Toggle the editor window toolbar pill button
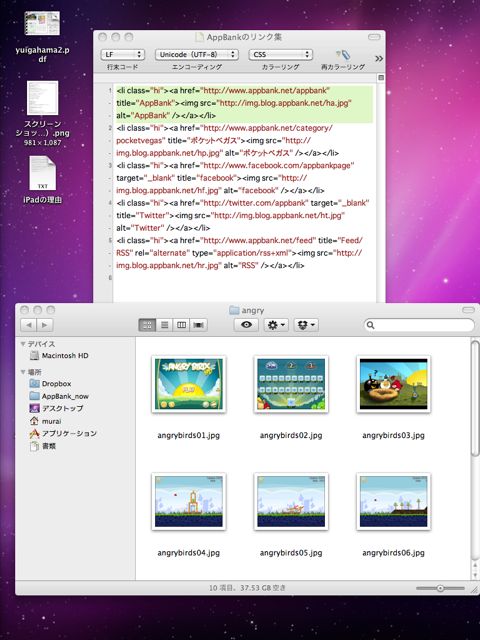Image resolution: width=480 pixels, height=640 pixels. (x=374, y=37)
